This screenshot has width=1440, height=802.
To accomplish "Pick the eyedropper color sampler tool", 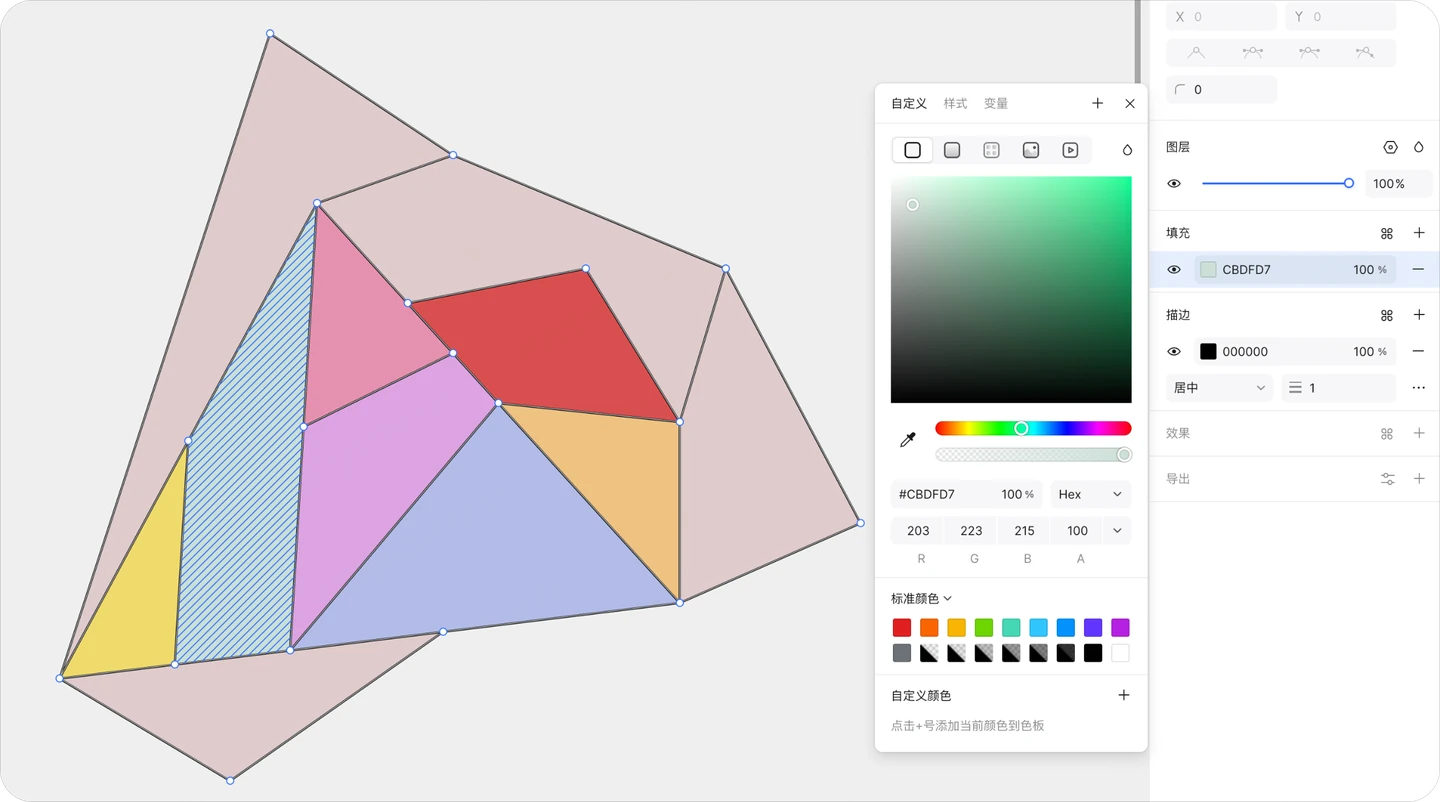I will (908, 440).
